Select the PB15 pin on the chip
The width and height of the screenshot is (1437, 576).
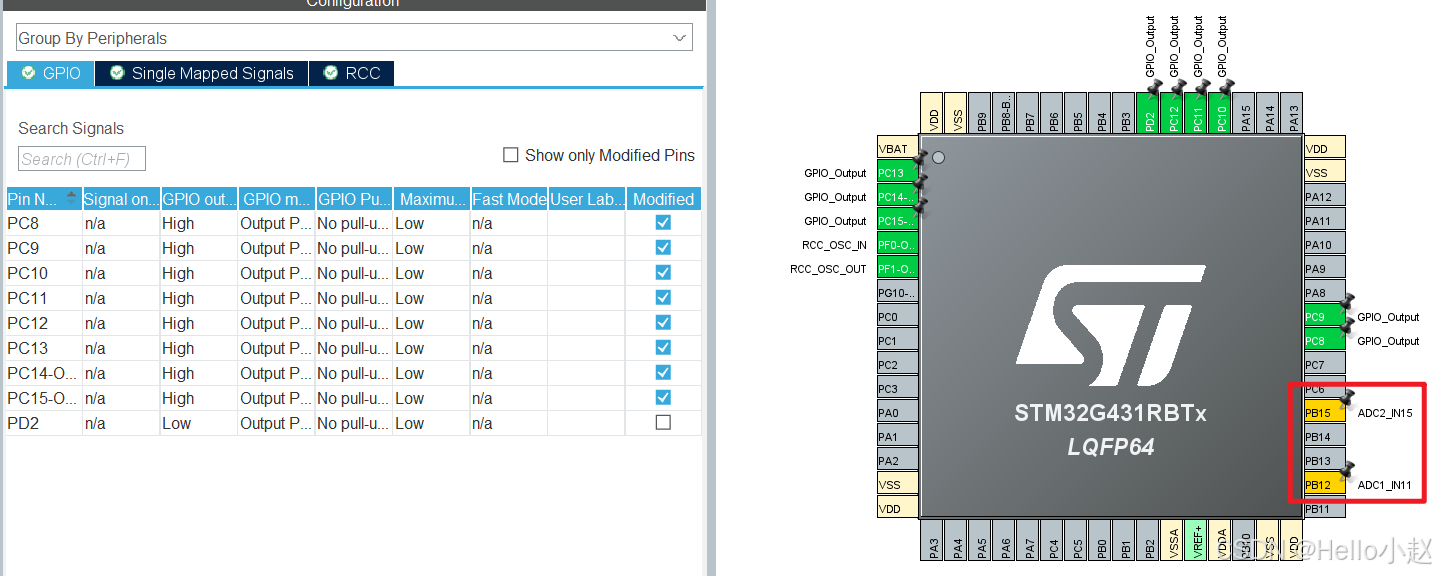1324,413
